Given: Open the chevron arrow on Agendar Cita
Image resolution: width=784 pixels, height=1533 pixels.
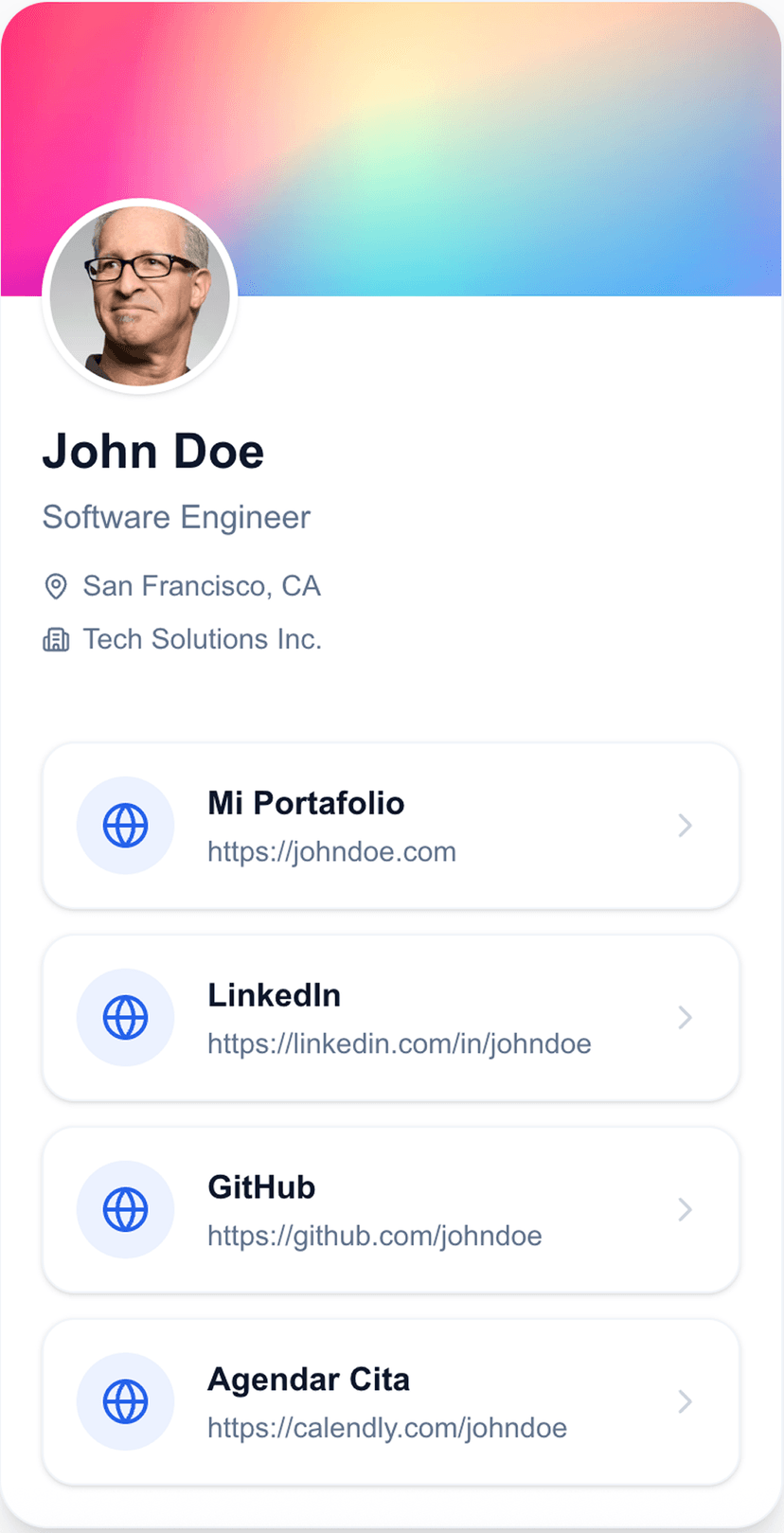Looking at the screenshot, I should [x=685, y=1402].
